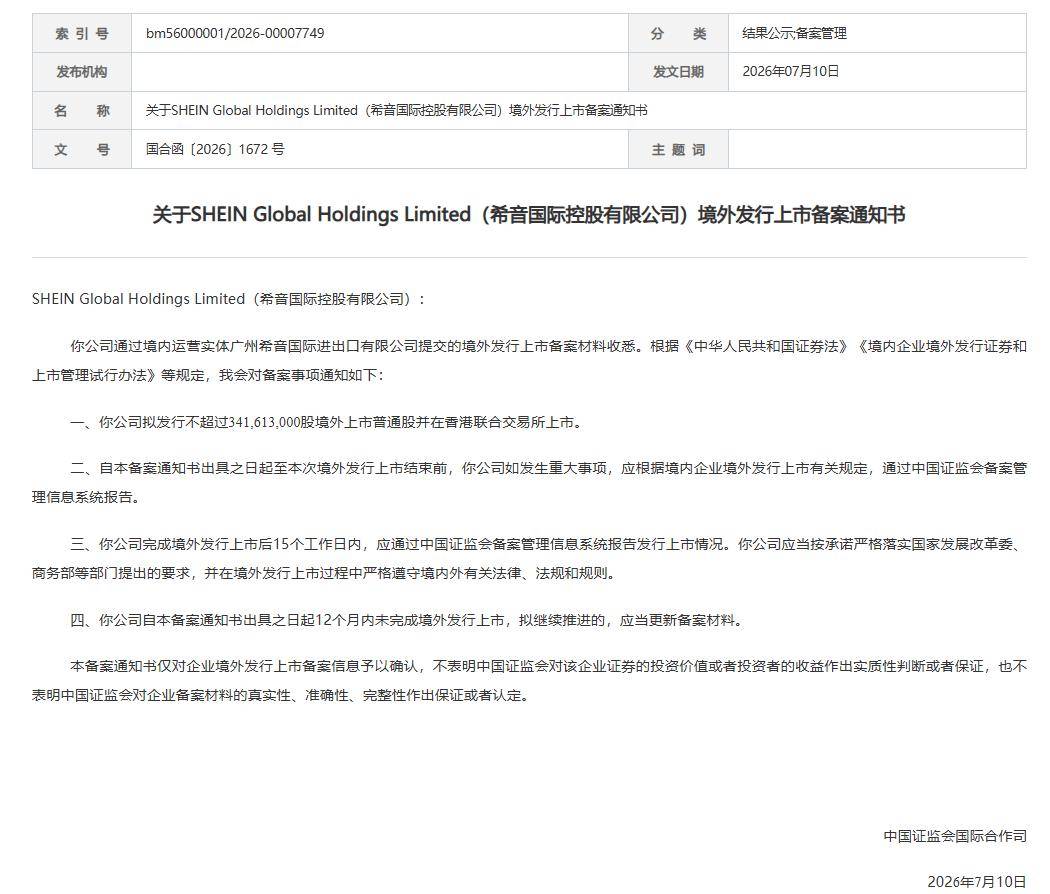Click line 上市管理试行办法》等规定
Image resolution: width=1050 pixels, height=894 pixels.
click(x=208, y=375)
